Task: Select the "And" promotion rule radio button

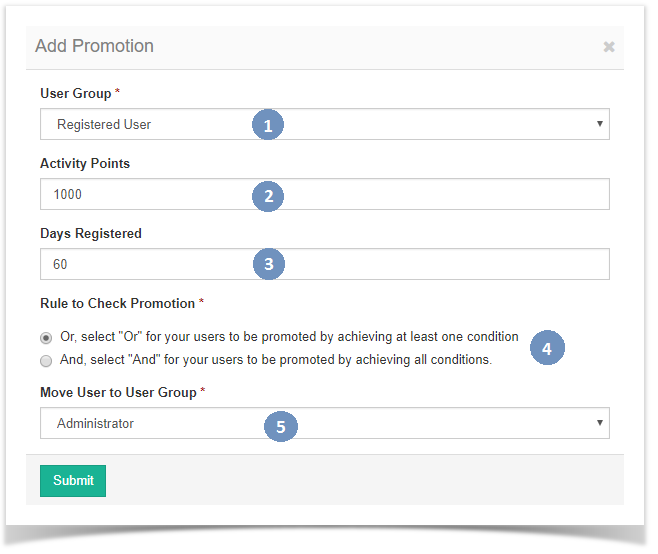Action: [46, 361]
